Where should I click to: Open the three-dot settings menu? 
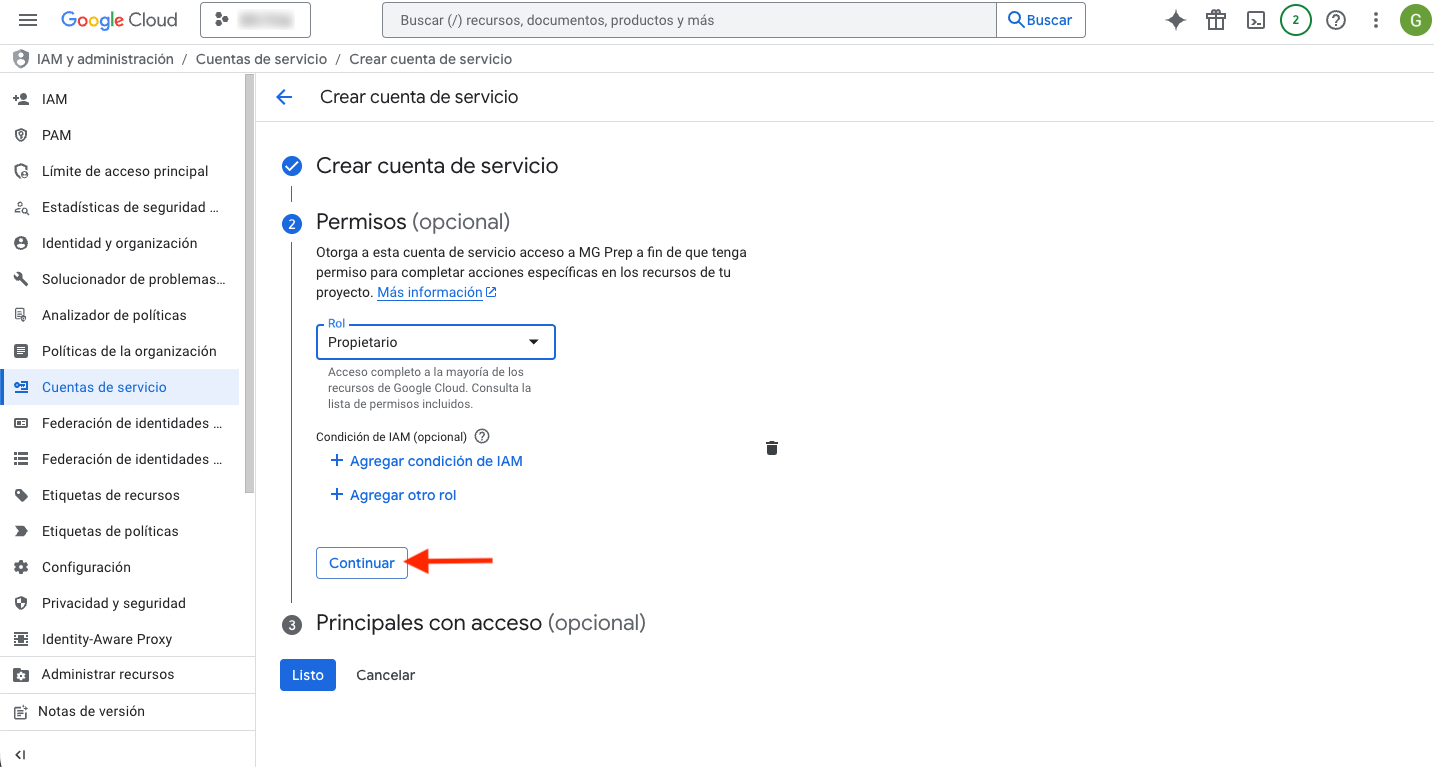point(1376,20)
